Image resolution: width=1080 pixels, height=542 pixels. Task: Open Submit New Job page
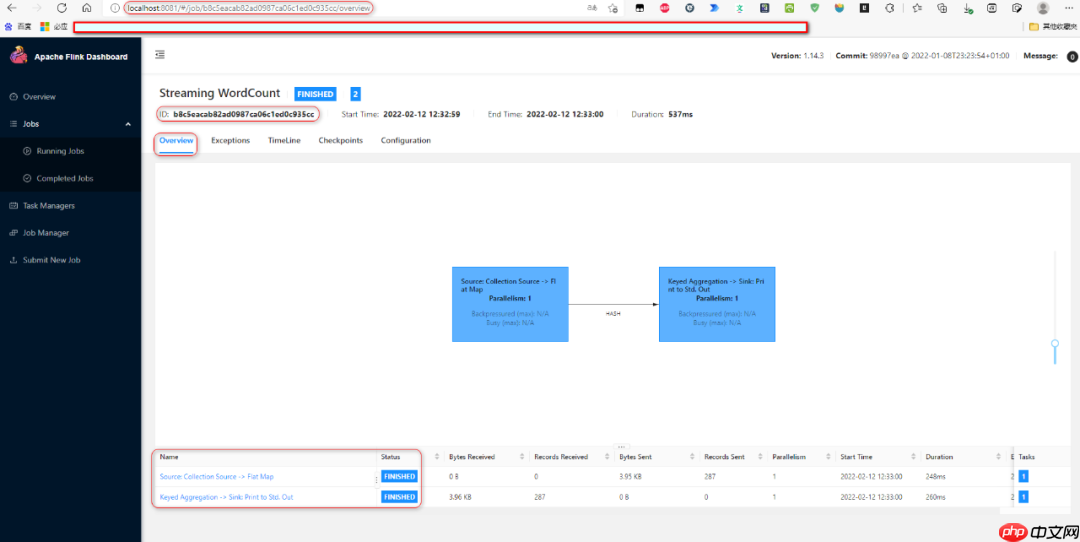(51, 260)
